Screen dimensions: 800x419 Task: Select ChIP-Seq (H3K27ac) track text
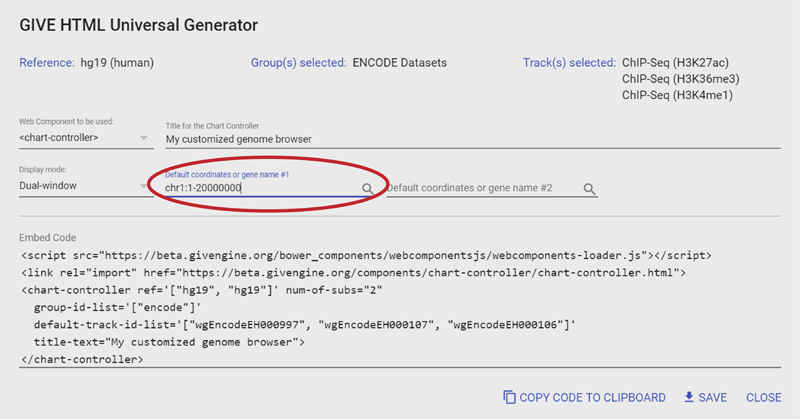675,63
